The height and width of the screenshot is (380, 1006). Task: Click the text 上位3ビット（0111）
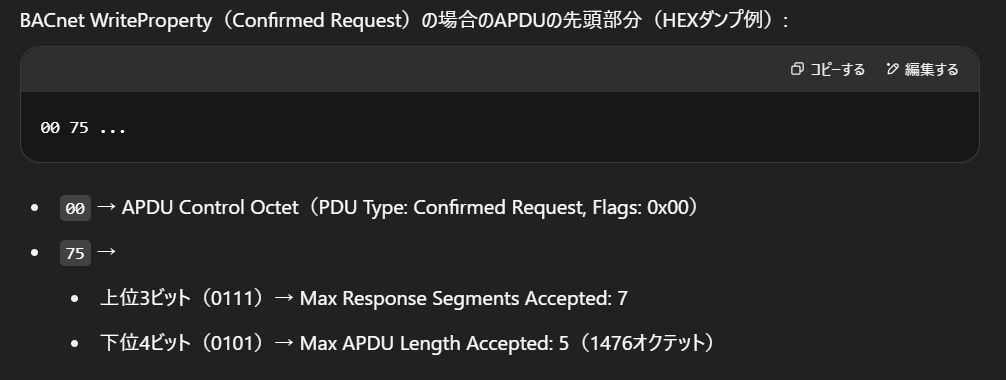(x=184, y=298)
